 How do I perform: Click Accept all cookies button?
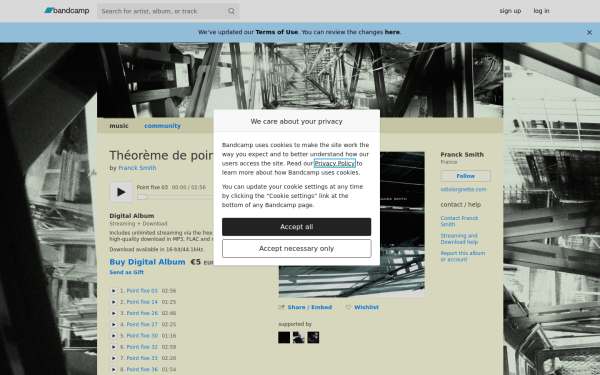click(x=296, y=227)
